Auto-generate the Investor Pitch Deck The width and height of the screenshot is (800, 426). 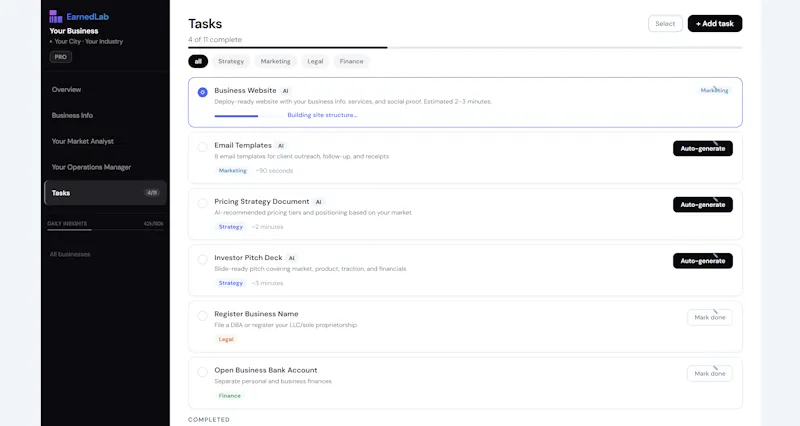703,261
